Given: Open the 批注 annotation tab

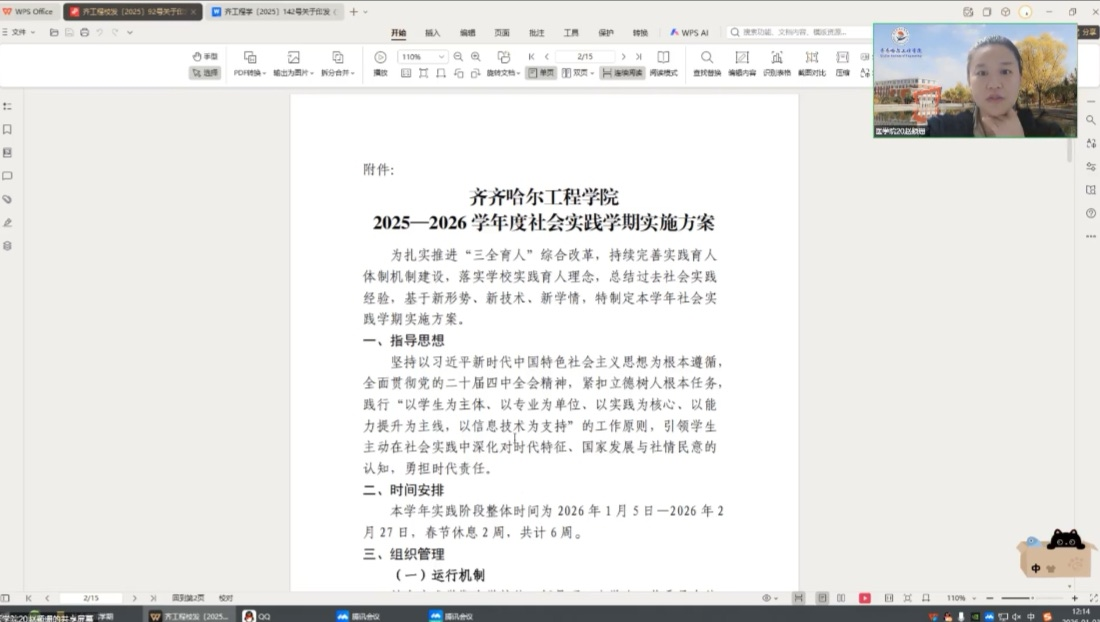Looking at the screenshot, I should pyautogui.click(x=536, y=32).
